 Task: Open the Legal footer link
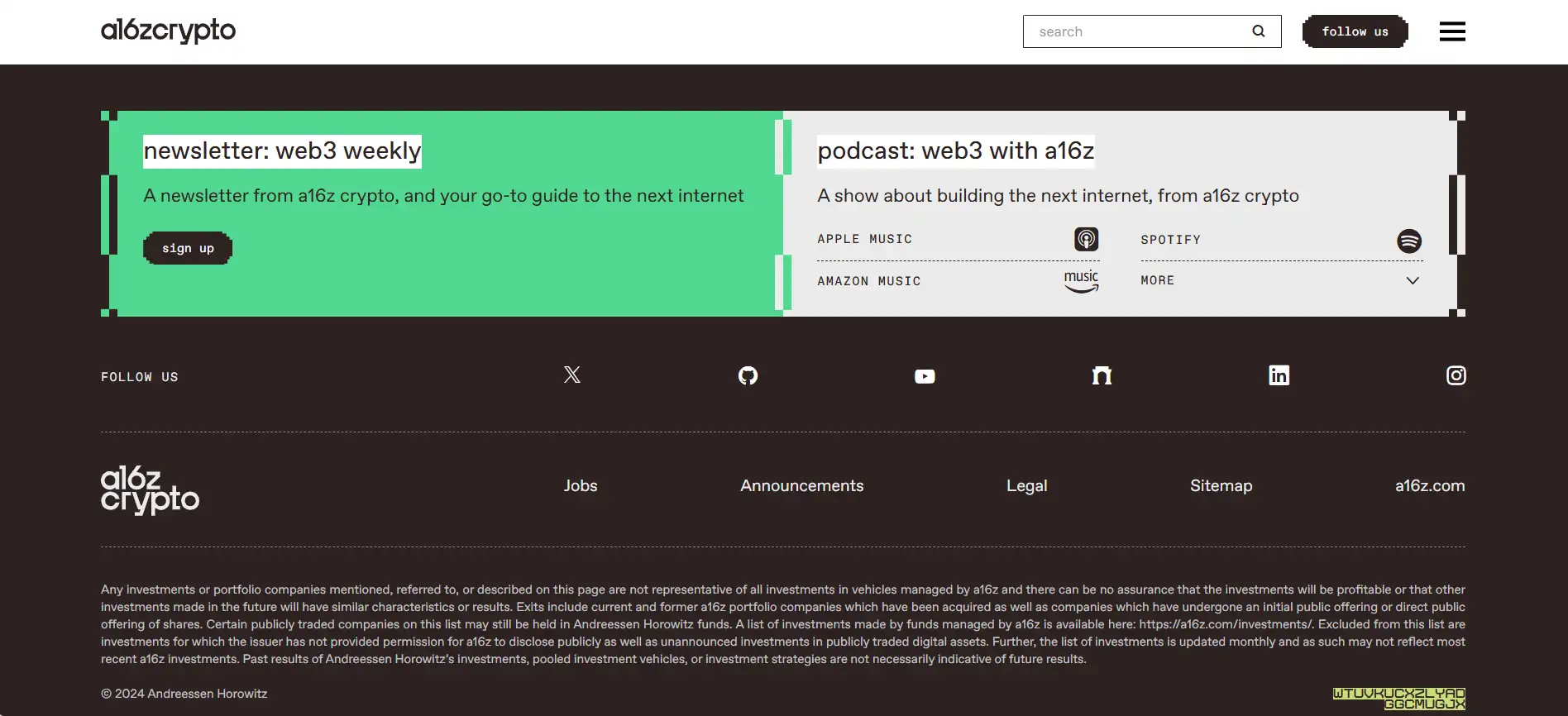(1026, 486)
